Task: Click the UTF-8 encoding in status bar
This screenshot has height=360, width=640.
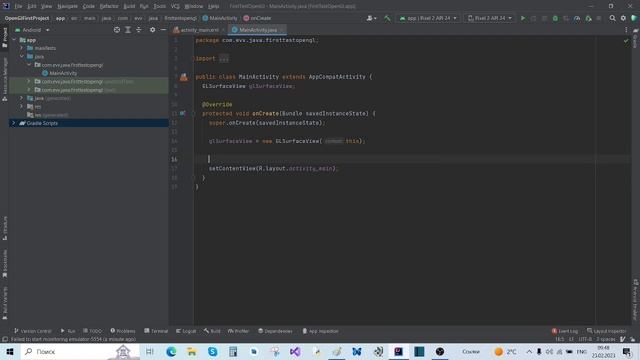Action: tap(584, 339)
